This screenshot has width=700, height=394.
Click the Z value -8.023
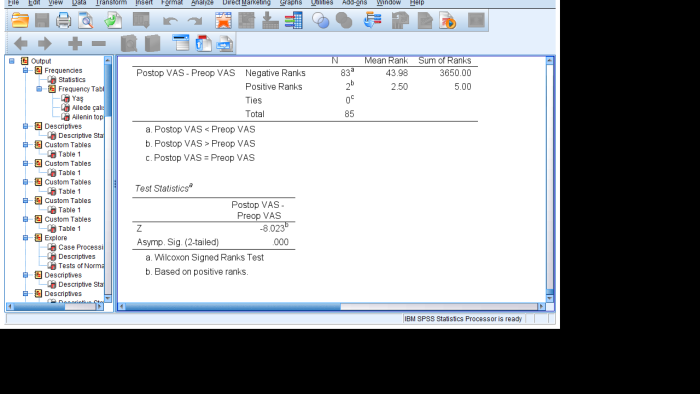[273, 228]
